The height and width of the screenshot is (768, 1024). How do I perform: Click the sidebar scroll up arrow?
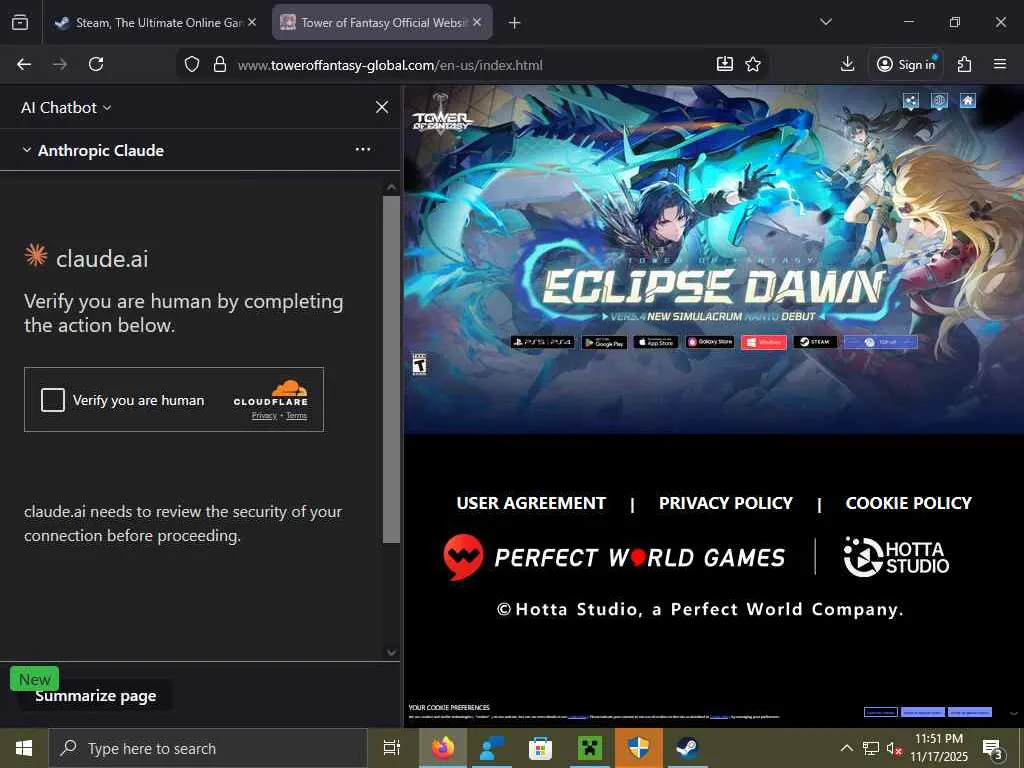[391, 187]
